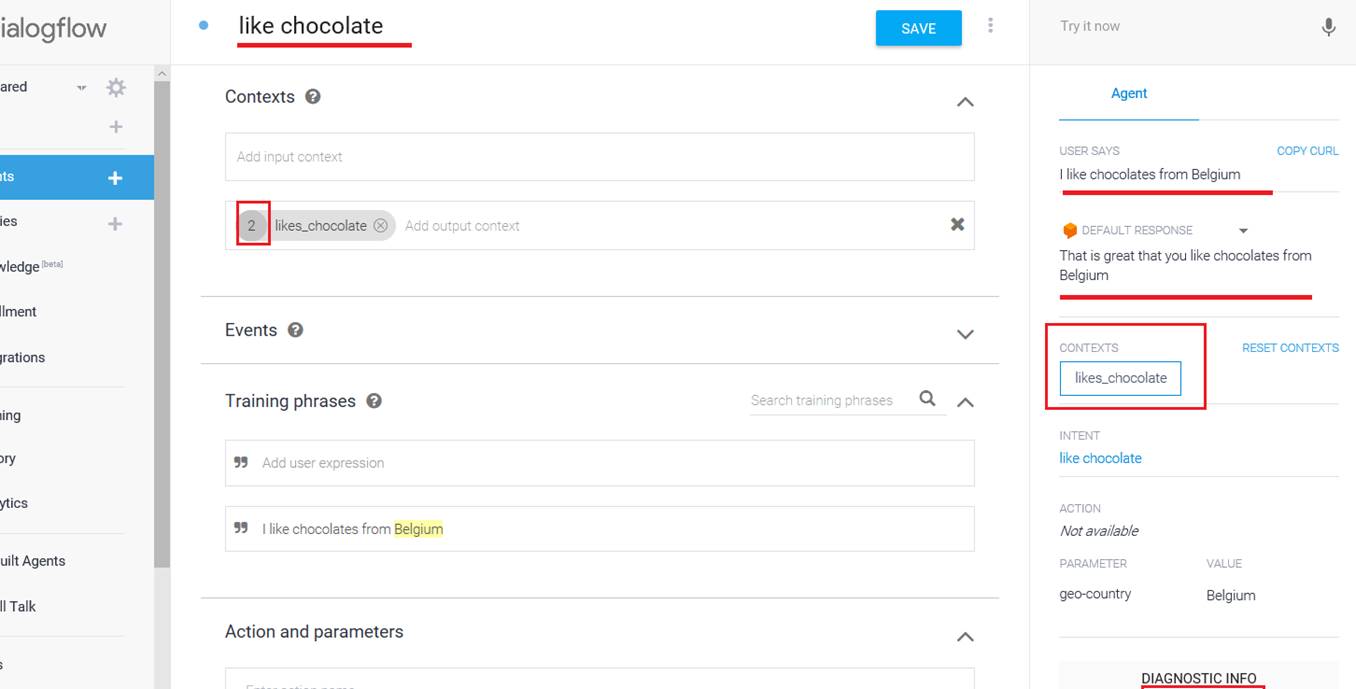This screenshot has height=689, width=1356.
Task: Click the Contexts help question mark icon
Action: pyautogui.click(x=313, y=97)
